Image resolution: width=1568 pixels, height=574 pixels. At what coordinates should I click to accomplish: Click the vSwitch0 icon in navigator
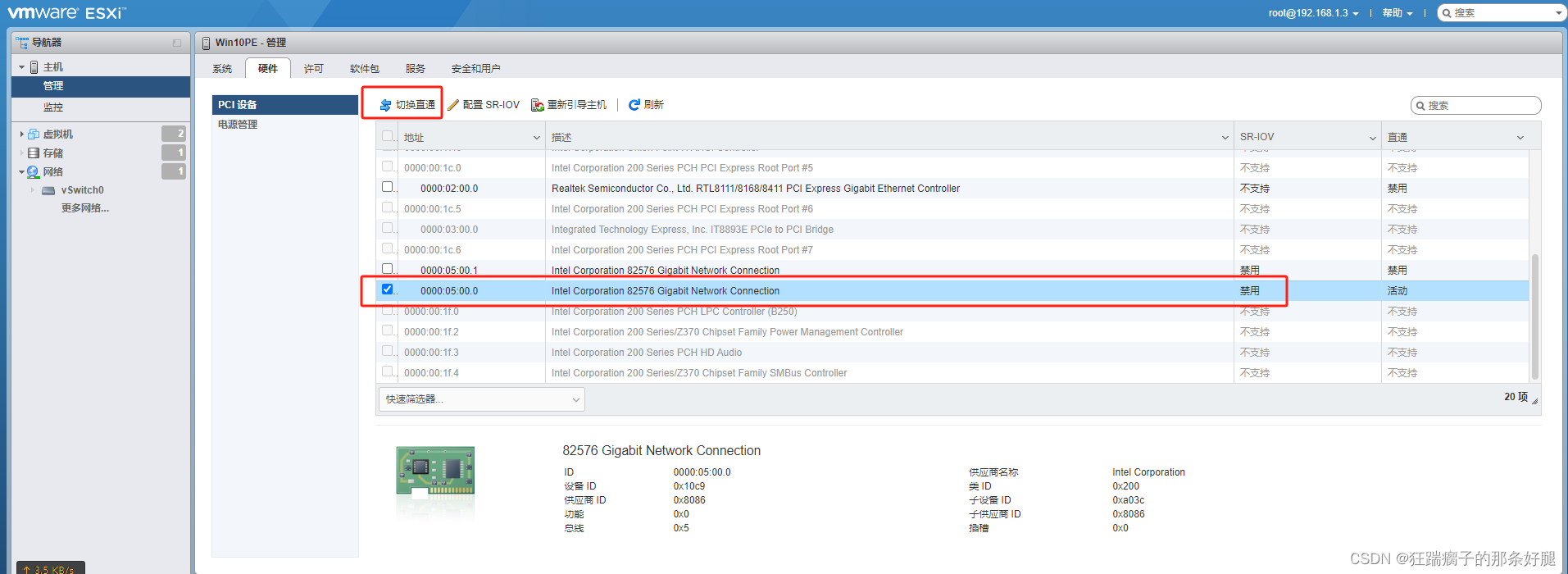click(x=48, y=190)
